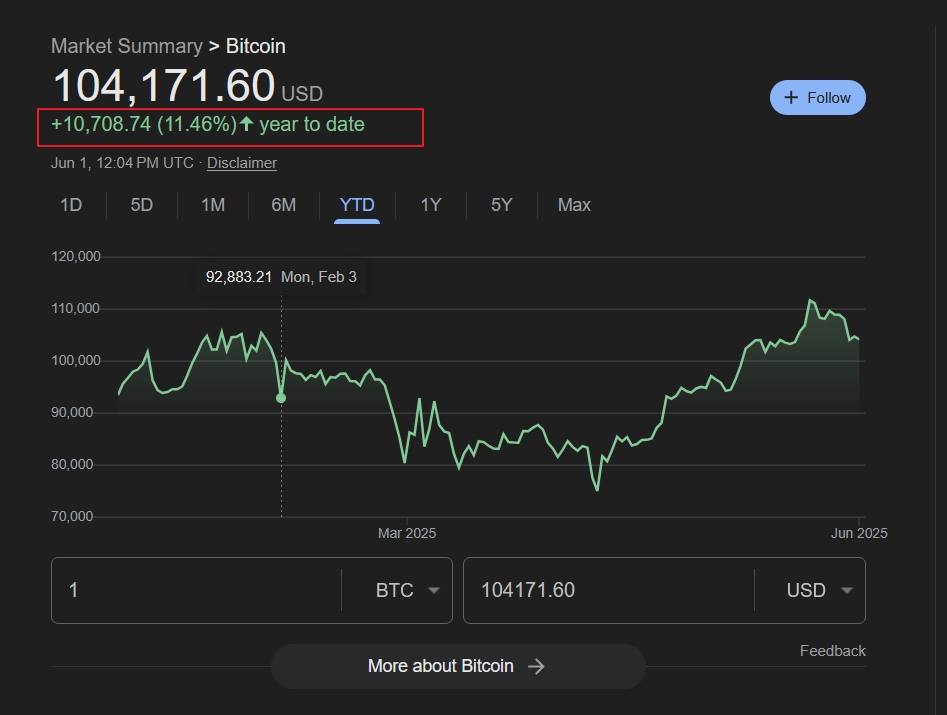Click the 100,000 axis label
Screen dimensions: 947x715
(76, 361)
